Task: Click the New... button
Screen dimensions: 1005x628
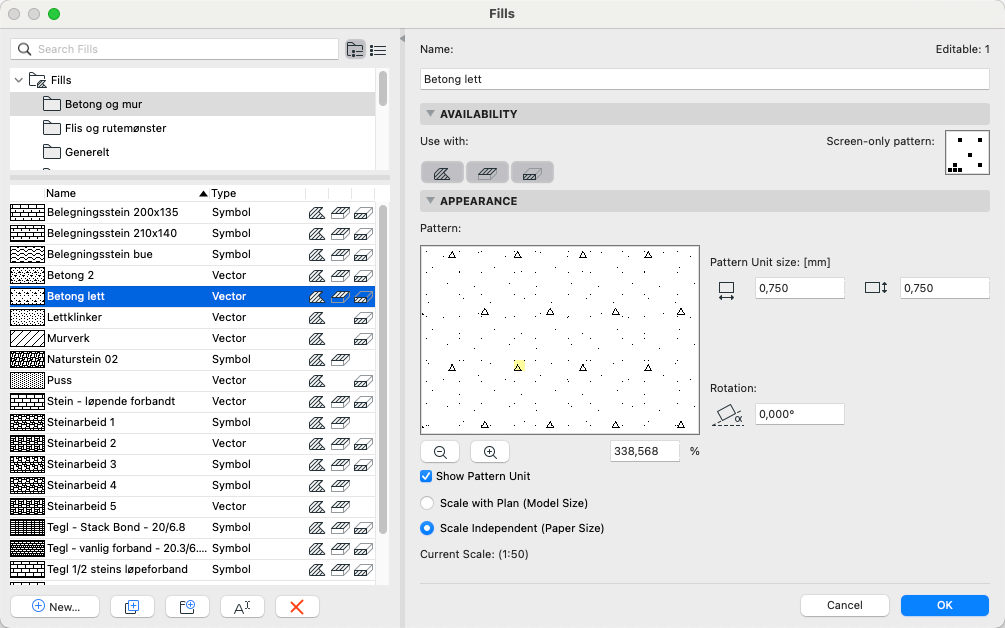Action: point(55,606)
